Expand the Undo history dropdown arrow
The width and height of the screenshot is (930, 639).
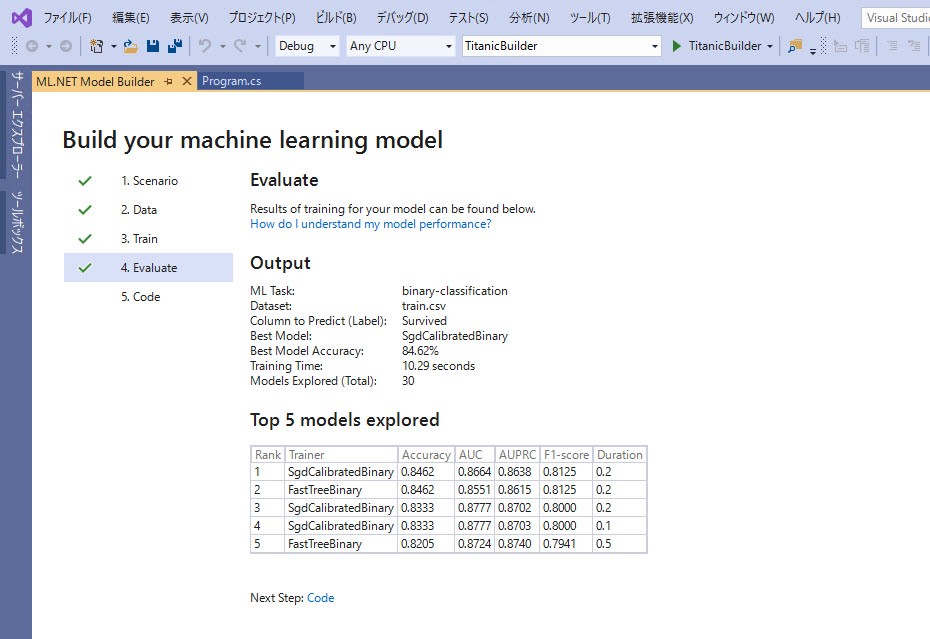[x=222, y=46]
